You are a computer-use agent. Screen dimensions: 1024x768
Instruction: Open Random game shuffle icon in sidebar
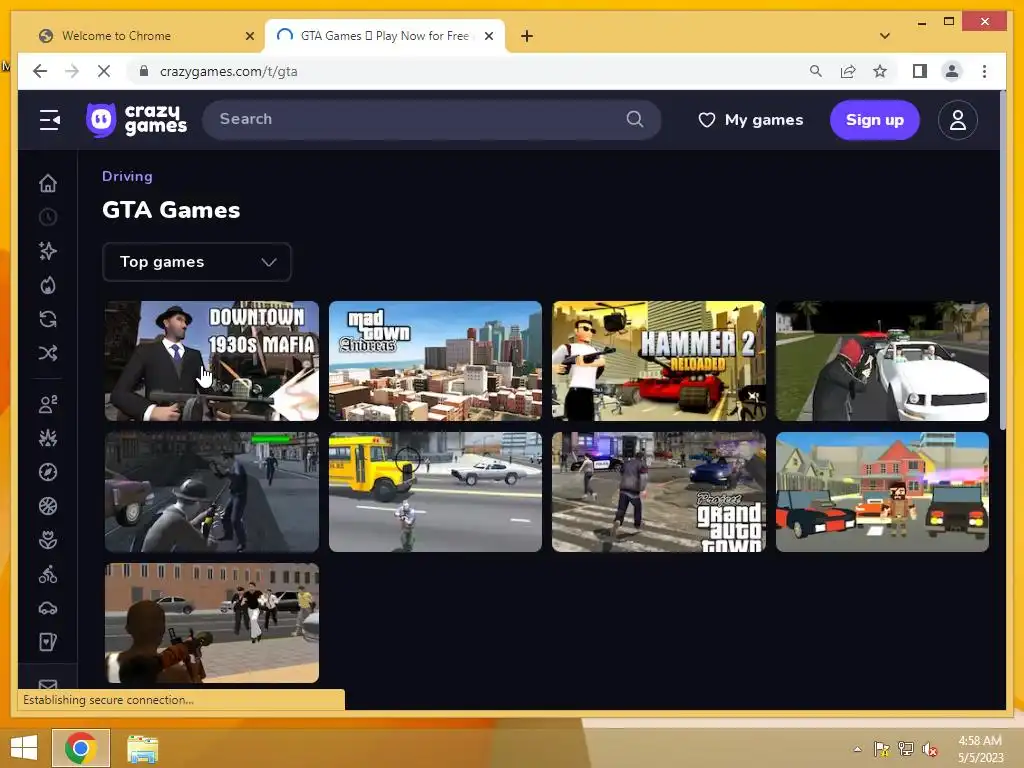pos(48,353)
